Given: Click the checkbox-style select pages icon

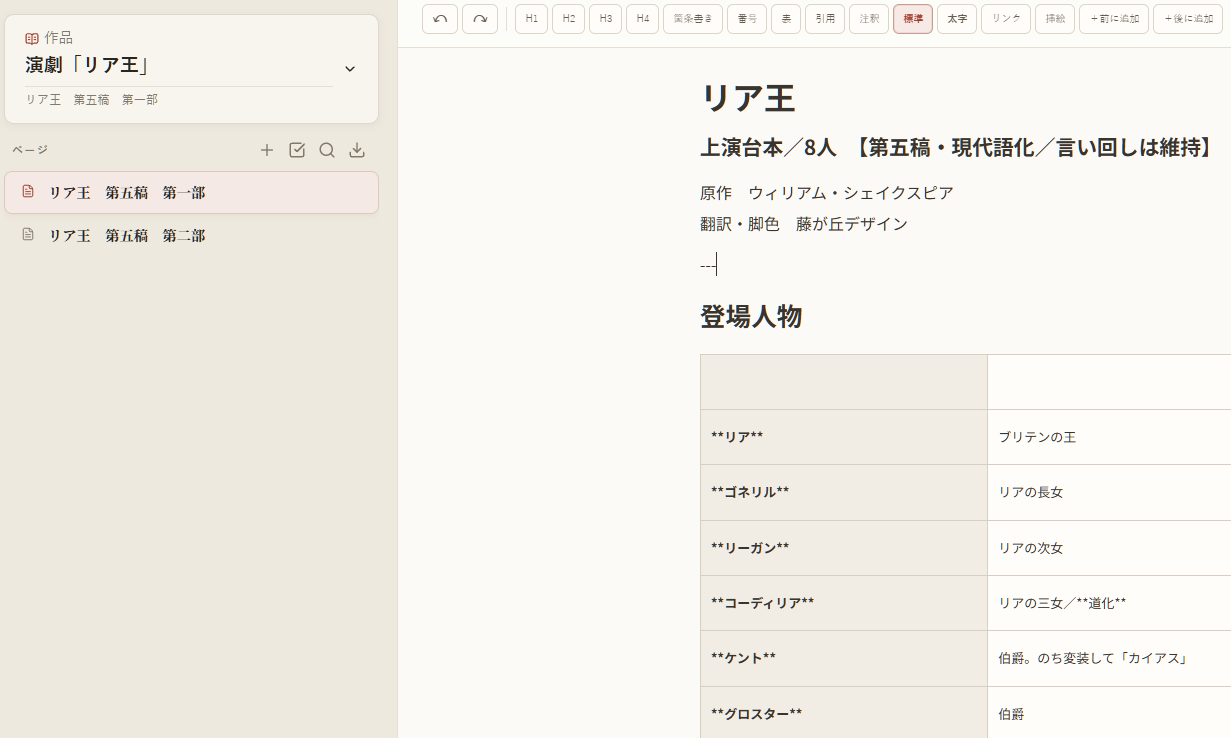Looking at the screenshot, I should (x=297, y=150).
